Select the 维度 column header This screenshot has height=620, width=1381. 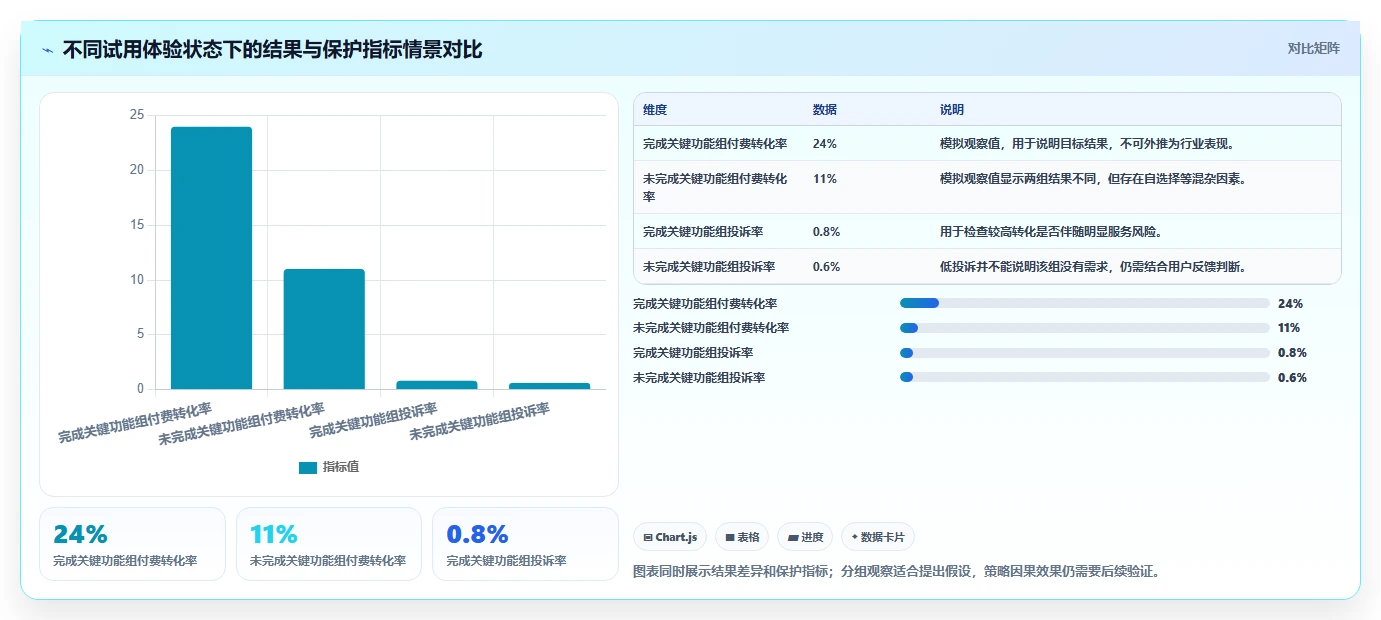[655, 109]
